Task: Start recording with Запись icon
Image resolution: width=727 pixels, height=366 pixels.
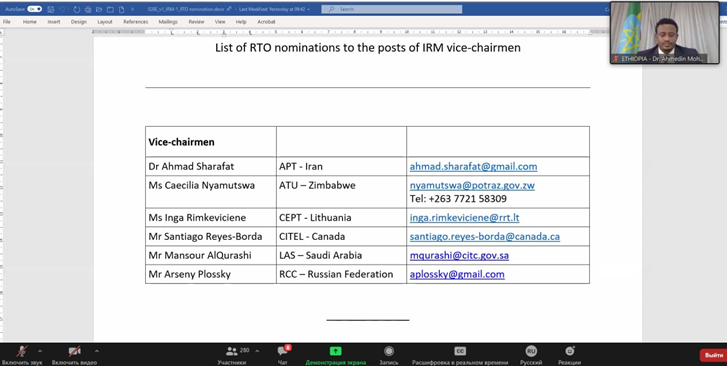Action: pos(389,351)
